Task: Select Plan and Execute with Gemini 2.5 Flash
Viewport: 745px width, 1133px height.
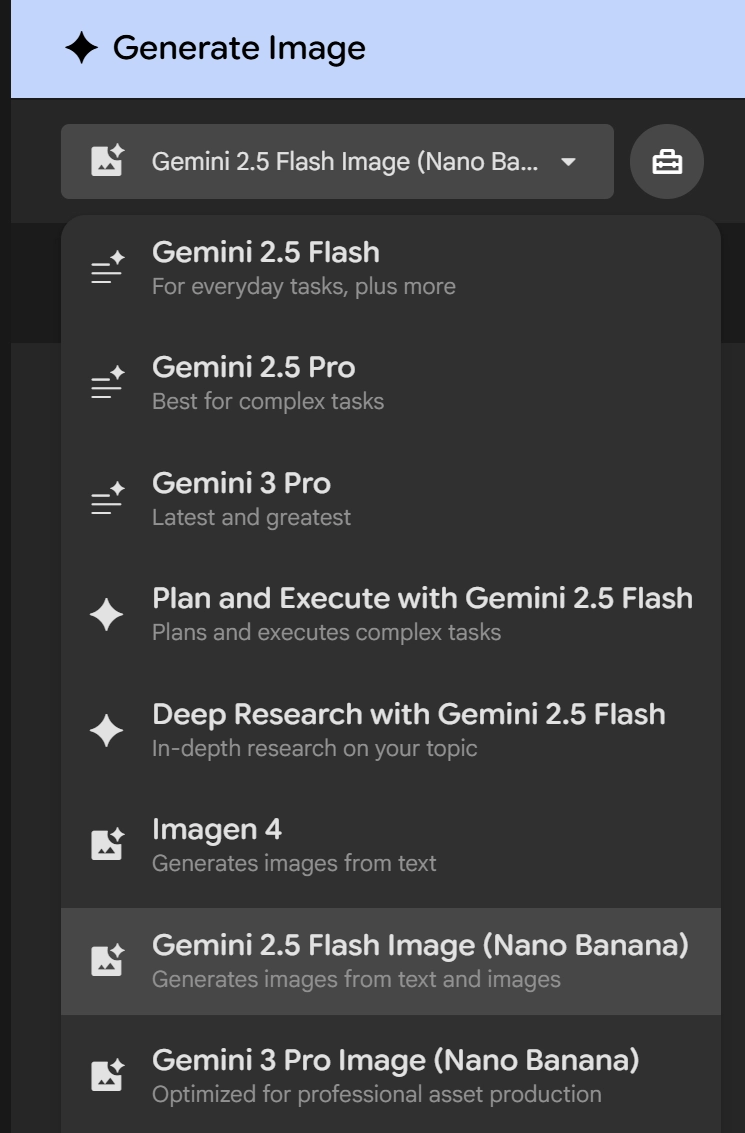Action: click(421, 614)
